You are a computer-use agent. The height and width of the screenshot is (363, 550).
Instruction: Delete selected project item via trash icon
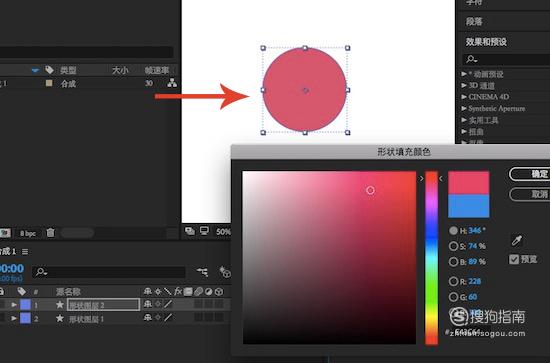[x=51, y=233]
